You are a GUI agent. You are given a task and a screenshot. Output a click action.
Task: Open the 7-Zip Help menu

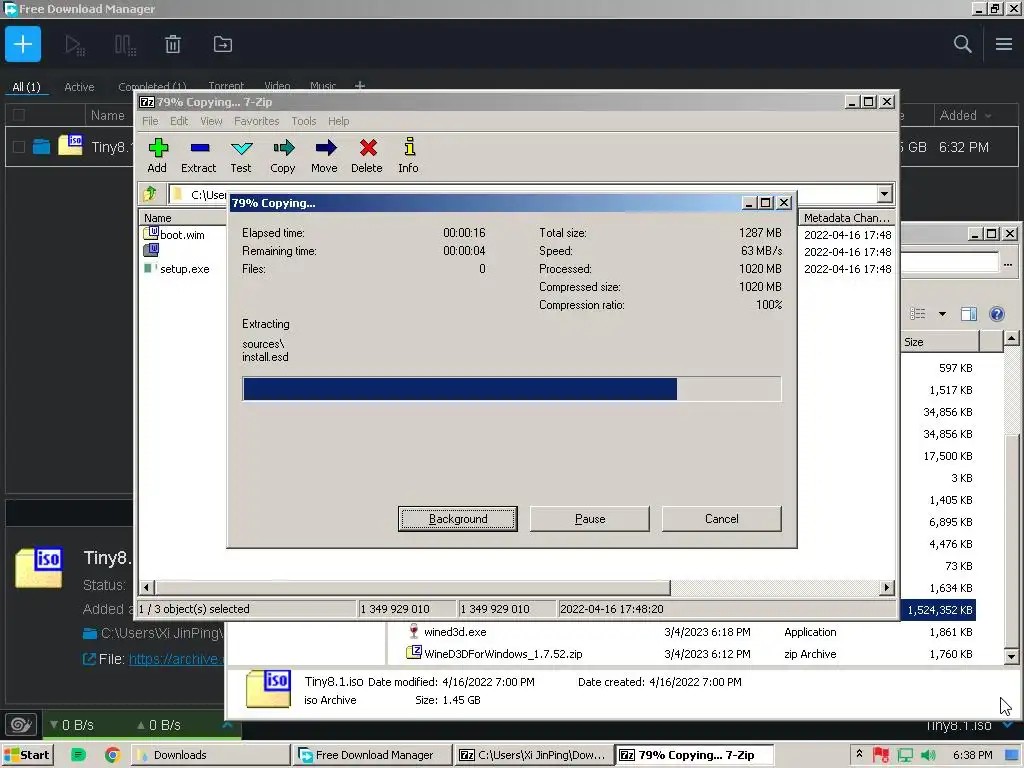coord(338,121)
